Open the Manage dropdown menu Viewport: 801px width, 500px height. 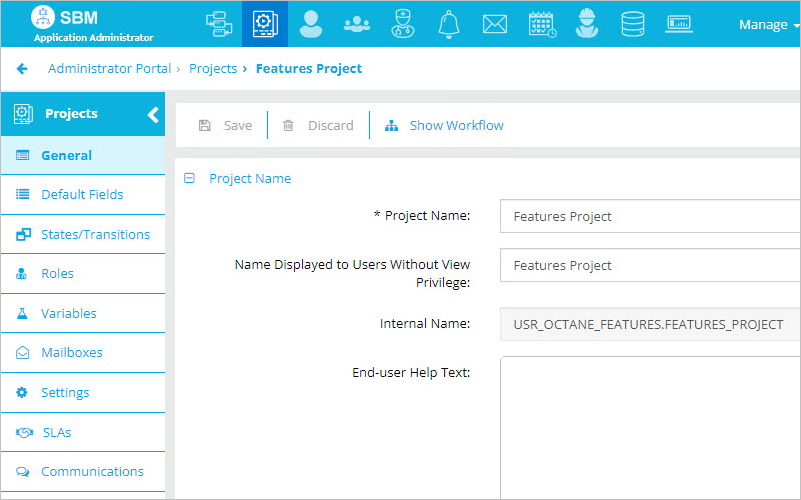pos(767,25)
